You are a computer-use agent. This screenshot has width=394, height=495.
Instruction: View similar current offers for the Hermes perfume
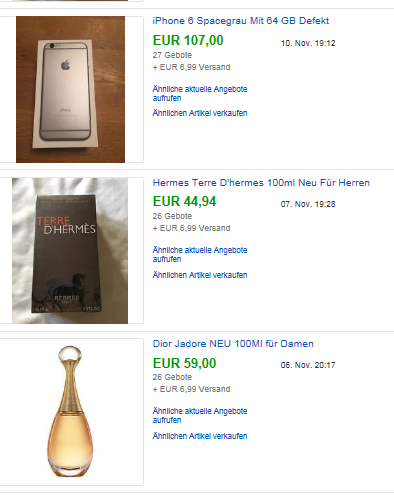[200, 255]
